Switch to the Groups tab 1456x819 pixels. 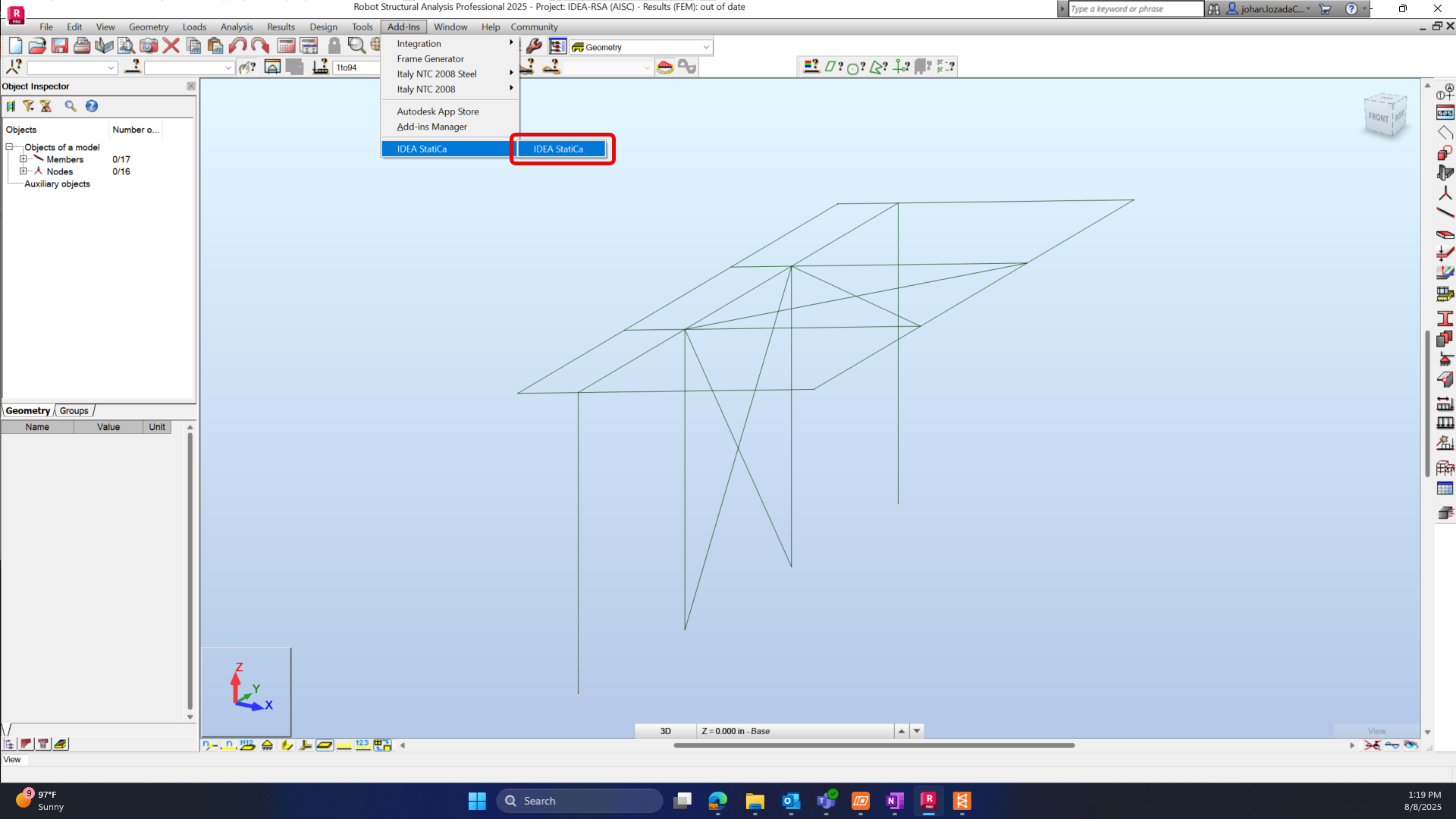74,411
